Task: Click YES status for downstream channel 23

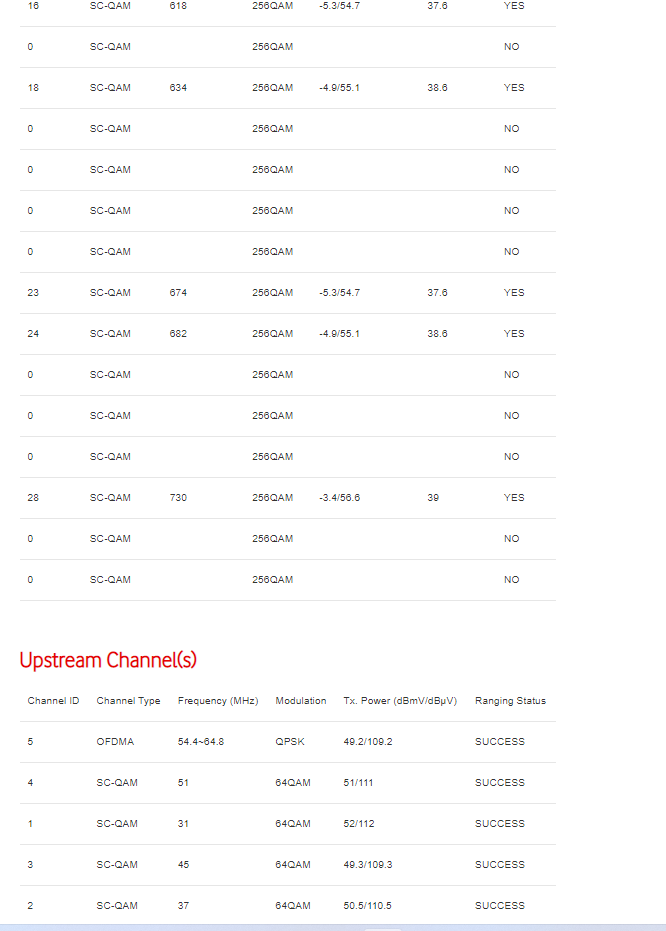Action: (514, 292)
